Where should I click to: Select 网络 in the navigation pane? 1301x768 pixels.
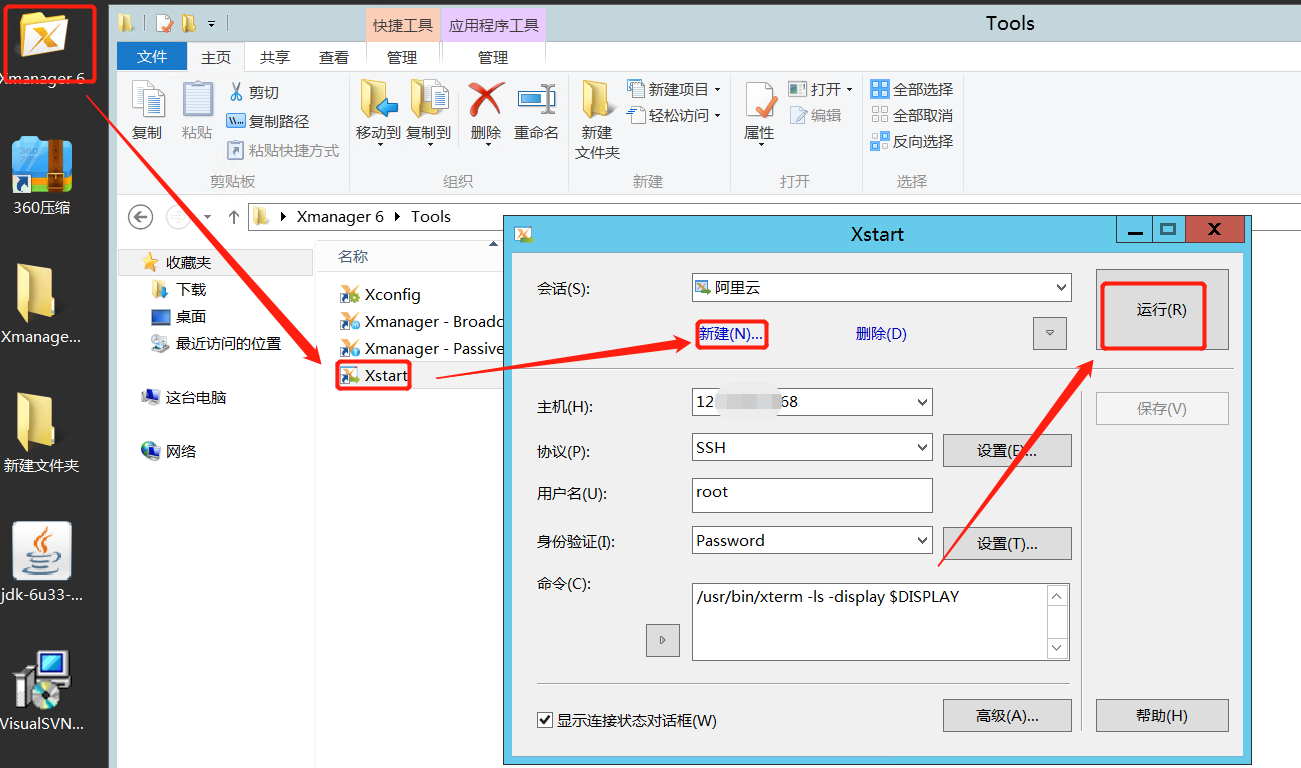[x=170, y=452]
